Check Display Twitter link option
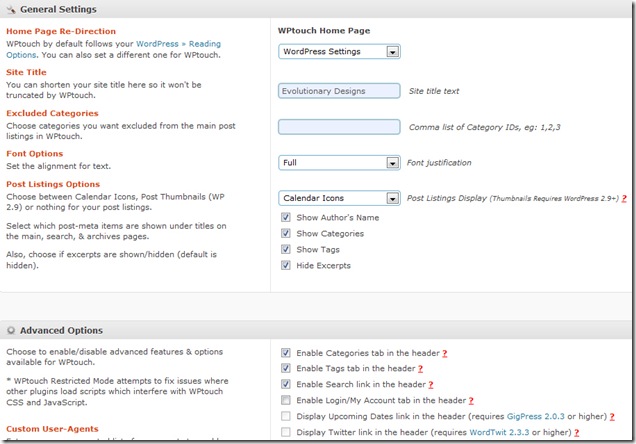The height and width of the screenshot is (444, 636). click(x=286, y=432)
